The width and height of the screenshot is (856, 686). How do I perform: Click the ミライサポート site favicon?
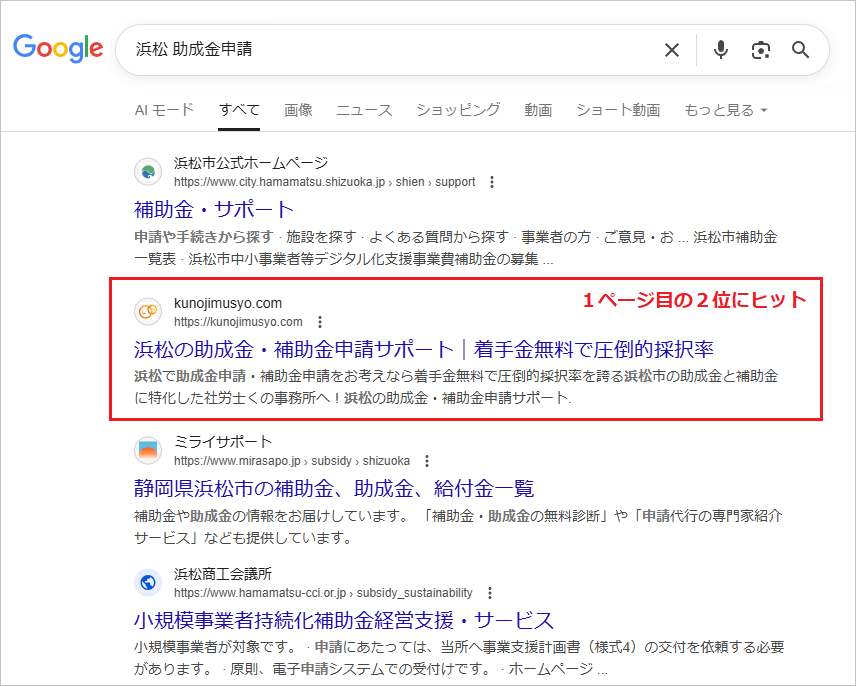pos(147,450)
